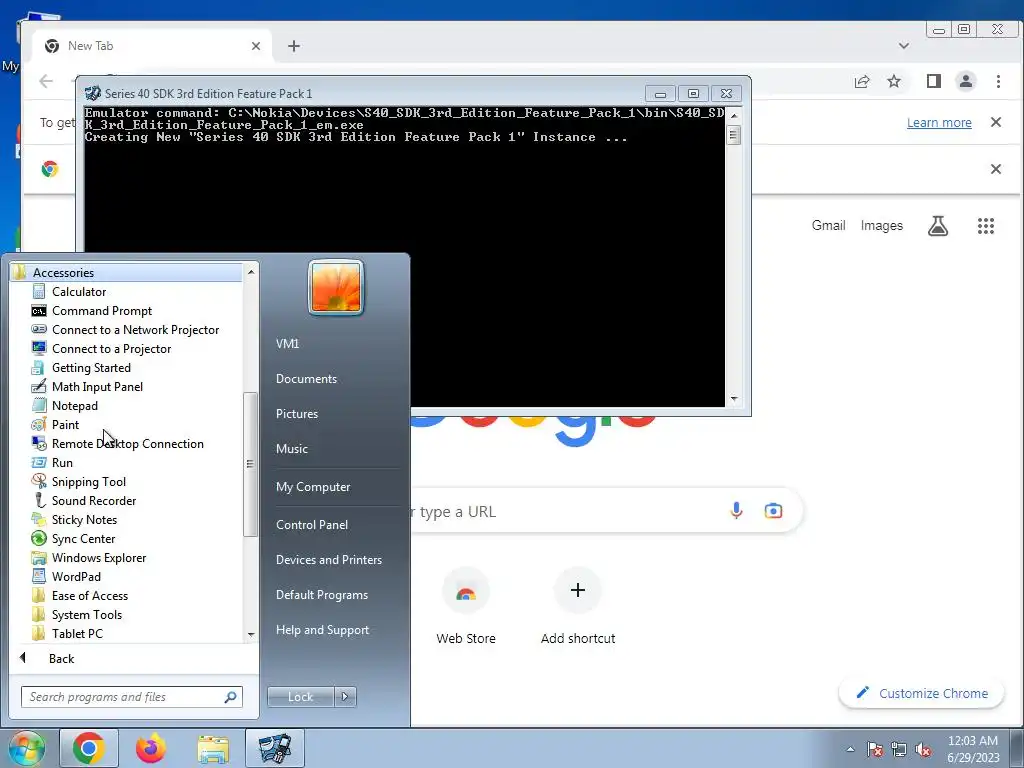Expand the System Tools folder
The width and height of the screenshot is (1024, 768).
click(86, 614)
